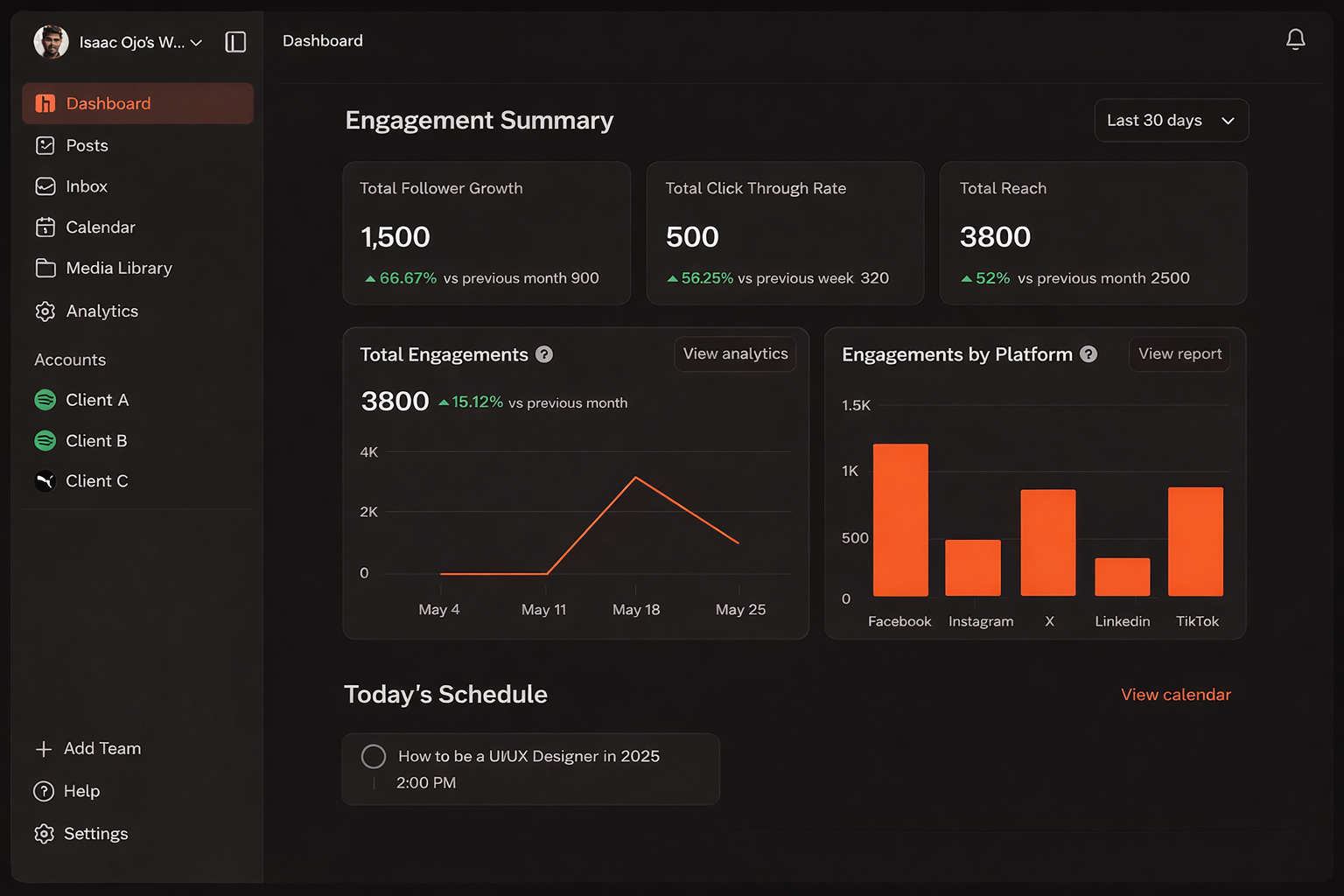The height and width of the screenshot is (896, 1344).
Task: Click the Client A Spotify logo icon
Action: [x=45, y=400]
